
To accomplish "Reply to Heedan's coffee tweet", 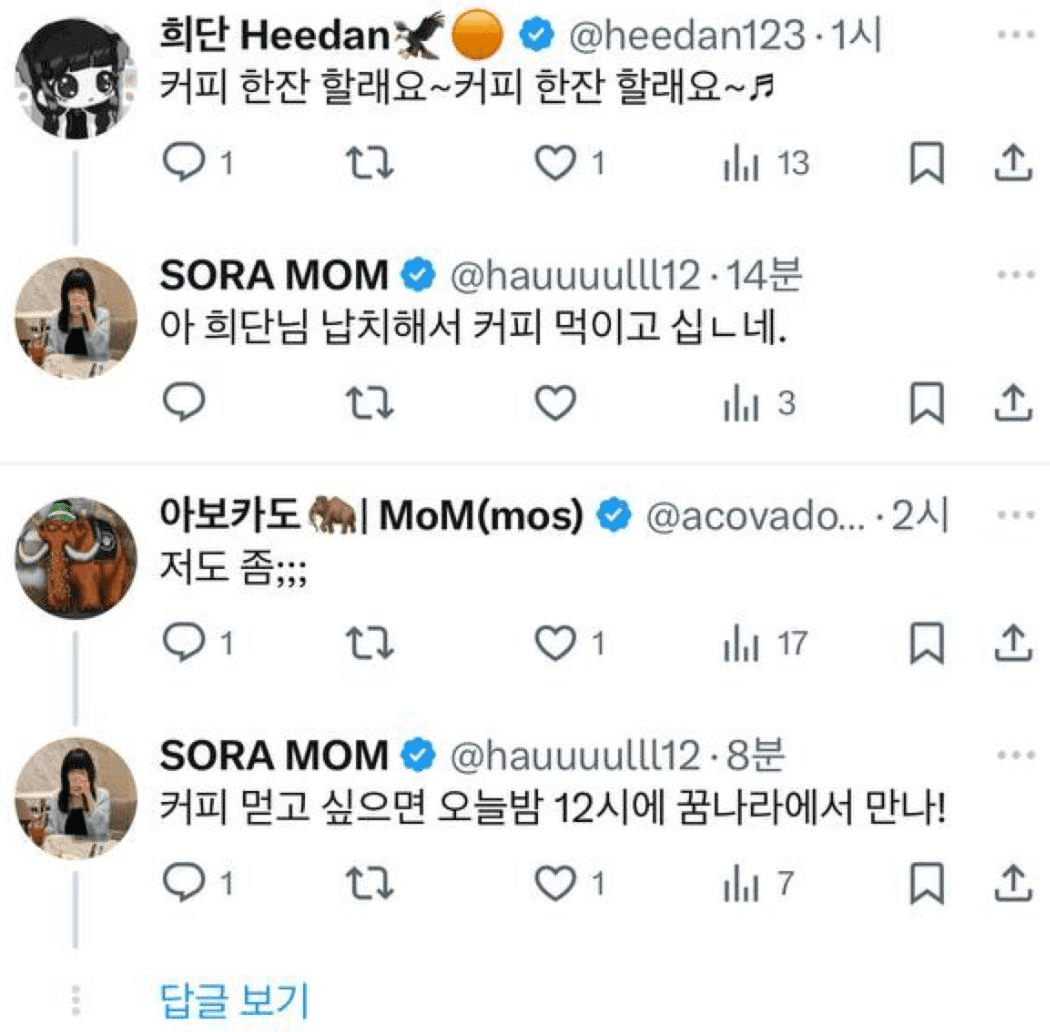I will [183, 163].
